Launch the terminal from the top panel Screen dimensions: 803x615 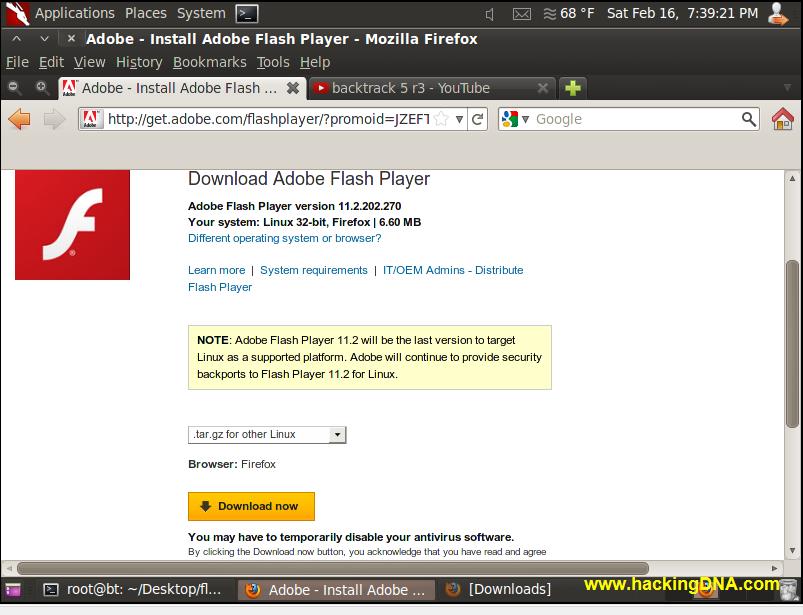(247, 13)
